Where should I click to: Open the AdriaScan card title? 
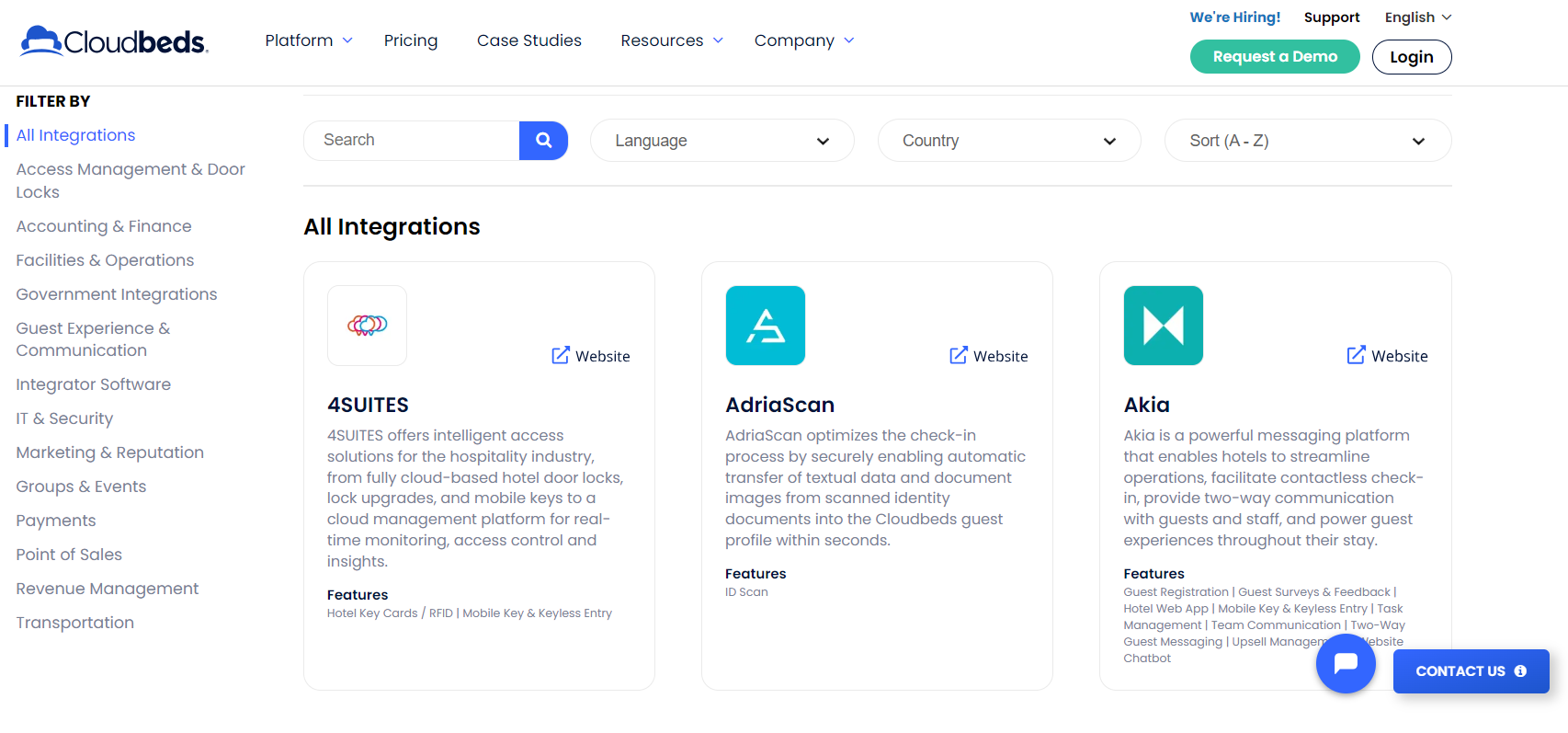coord(779,405)
